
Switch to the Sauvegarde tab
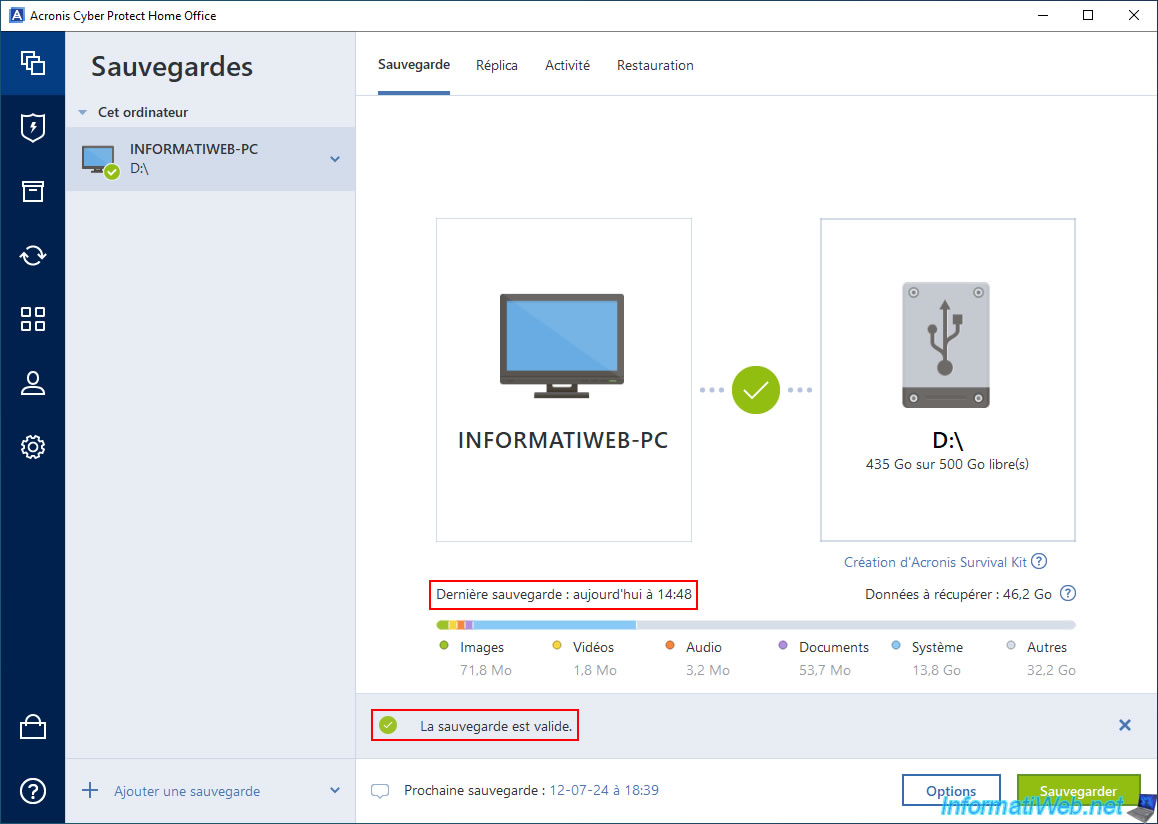pyautogui.click(x=414, y=65)
